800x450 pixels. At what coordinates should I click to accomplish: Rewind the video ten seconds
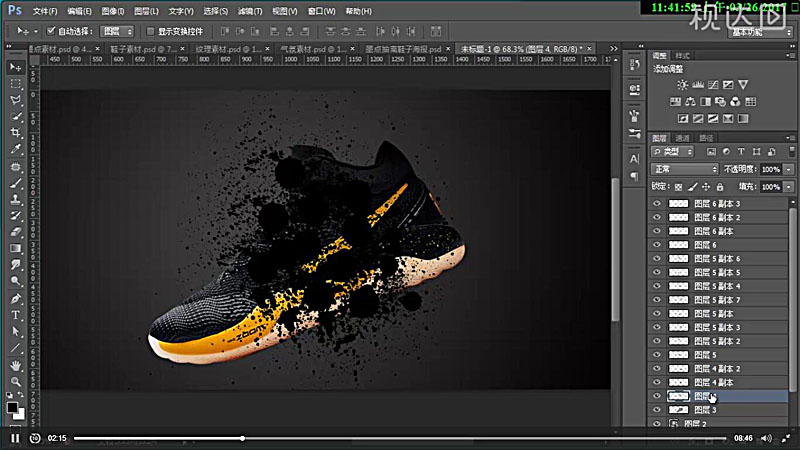point(35,438)
